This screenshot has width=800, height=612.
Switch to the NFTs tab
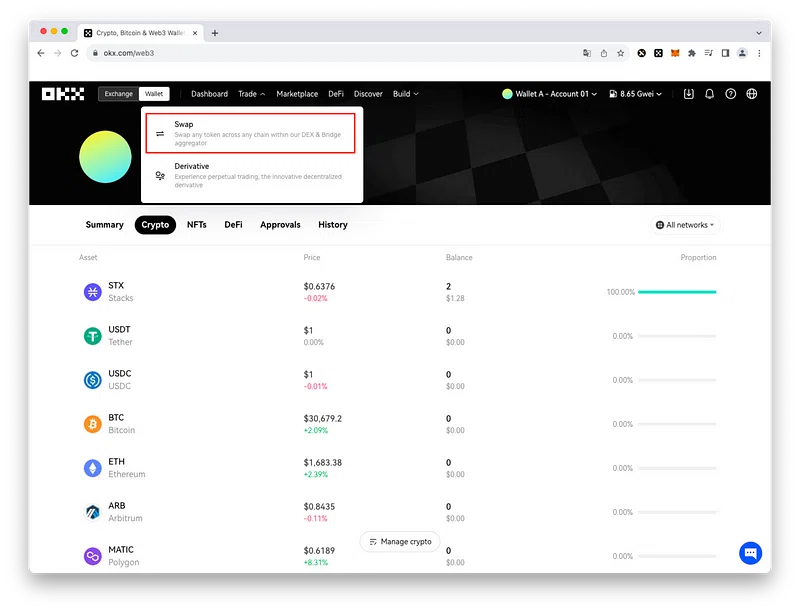[x=196, y=225]
